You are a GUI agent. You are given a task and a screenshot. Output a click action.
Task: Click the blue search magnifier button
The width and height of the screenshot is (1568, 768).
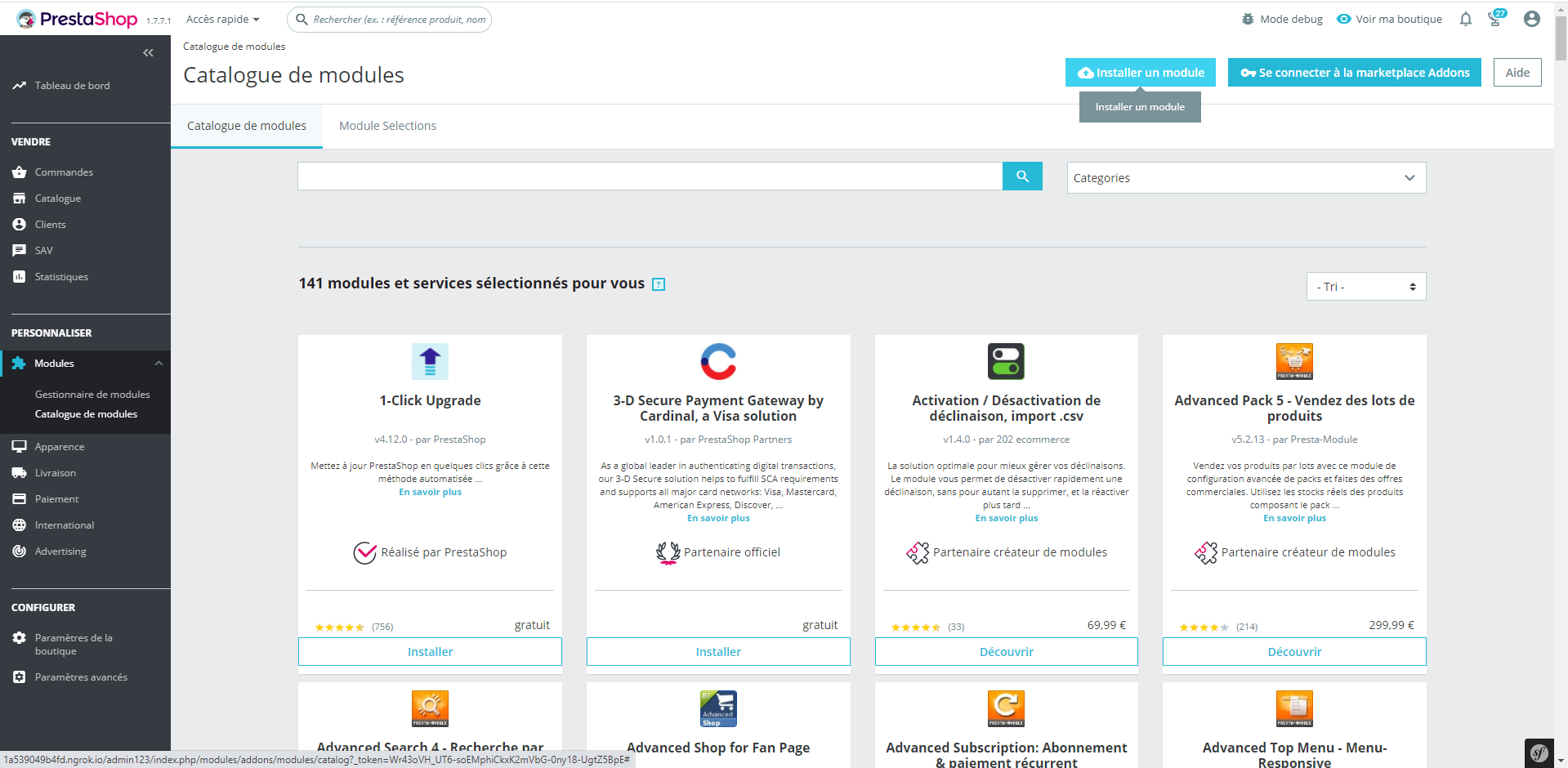(1022, 176)
